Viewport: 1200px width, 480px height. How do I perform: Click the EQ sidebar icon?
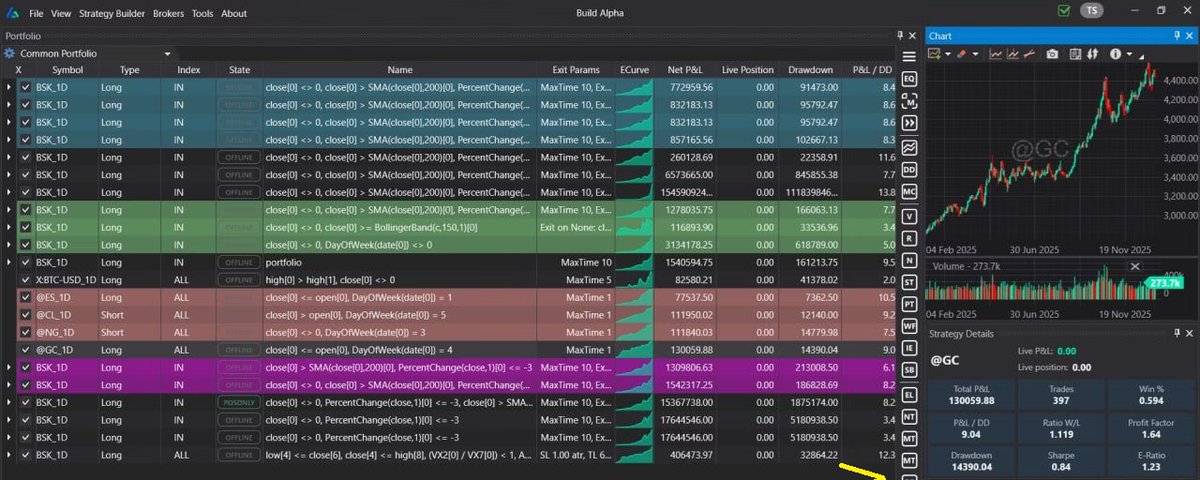click(909, 78)
